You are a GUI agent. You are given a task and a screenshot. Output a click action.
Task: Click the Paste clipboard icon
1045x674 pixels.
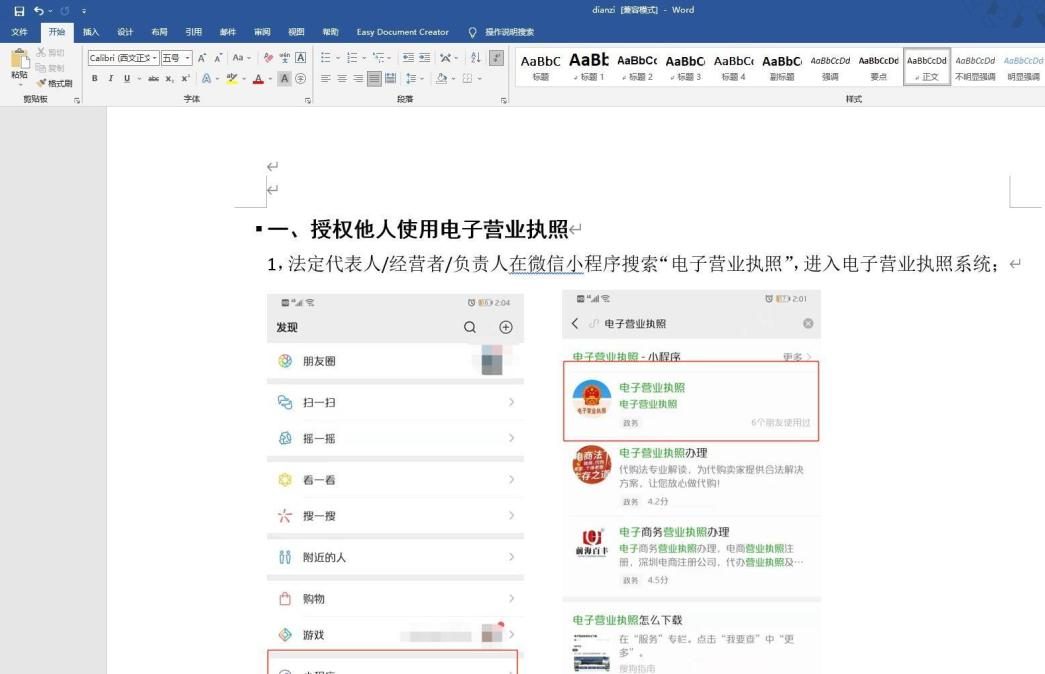click(x=19, y=59)
